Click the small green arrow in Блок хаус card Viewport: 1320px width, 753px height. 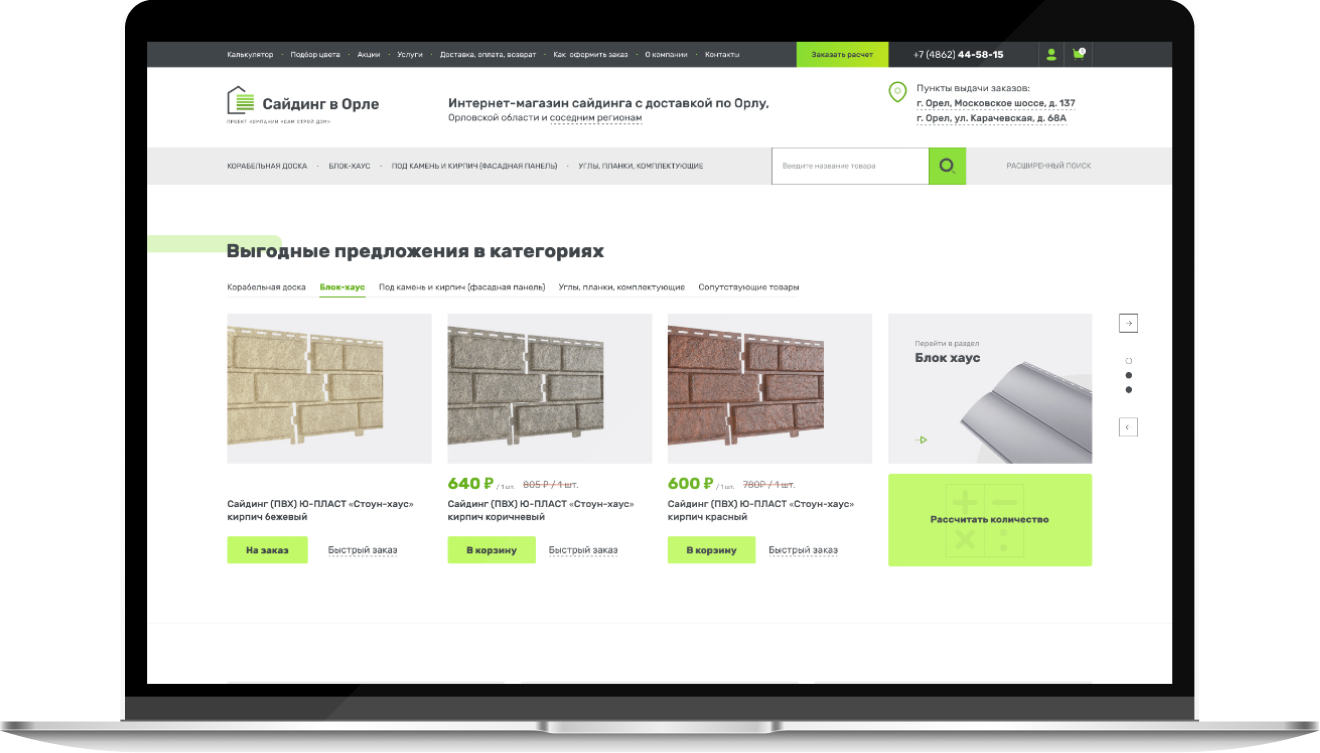coord(921,440)
